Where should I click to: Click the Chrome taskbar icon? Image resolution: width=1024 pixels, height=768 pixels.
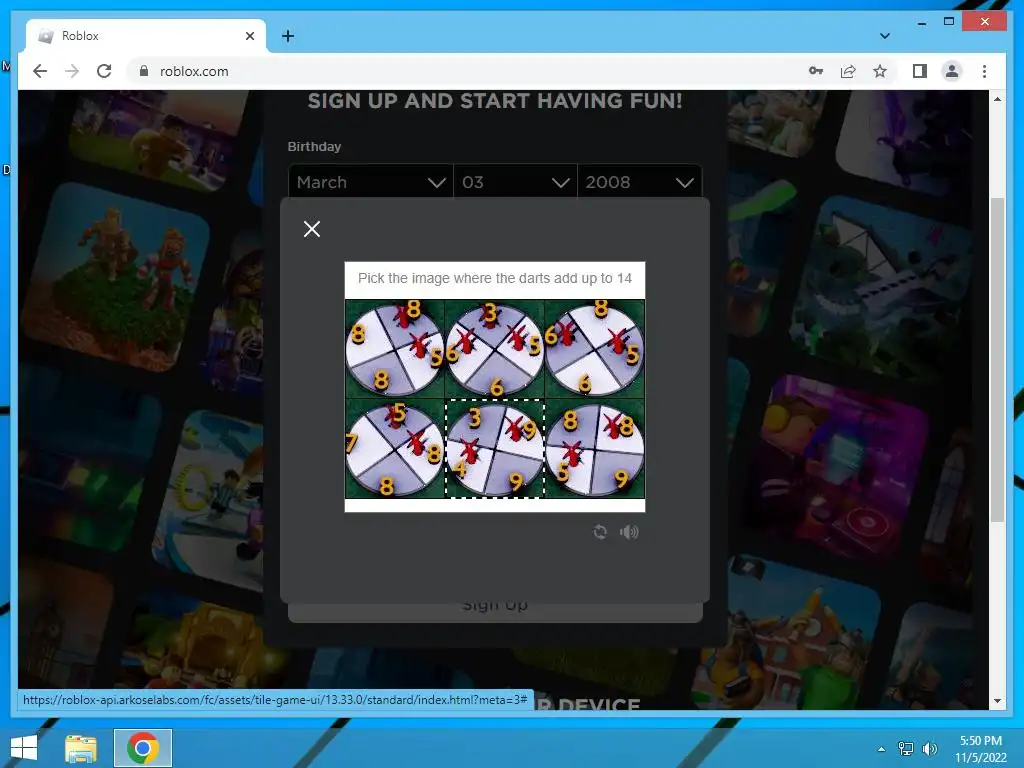[x=143, y=748]
